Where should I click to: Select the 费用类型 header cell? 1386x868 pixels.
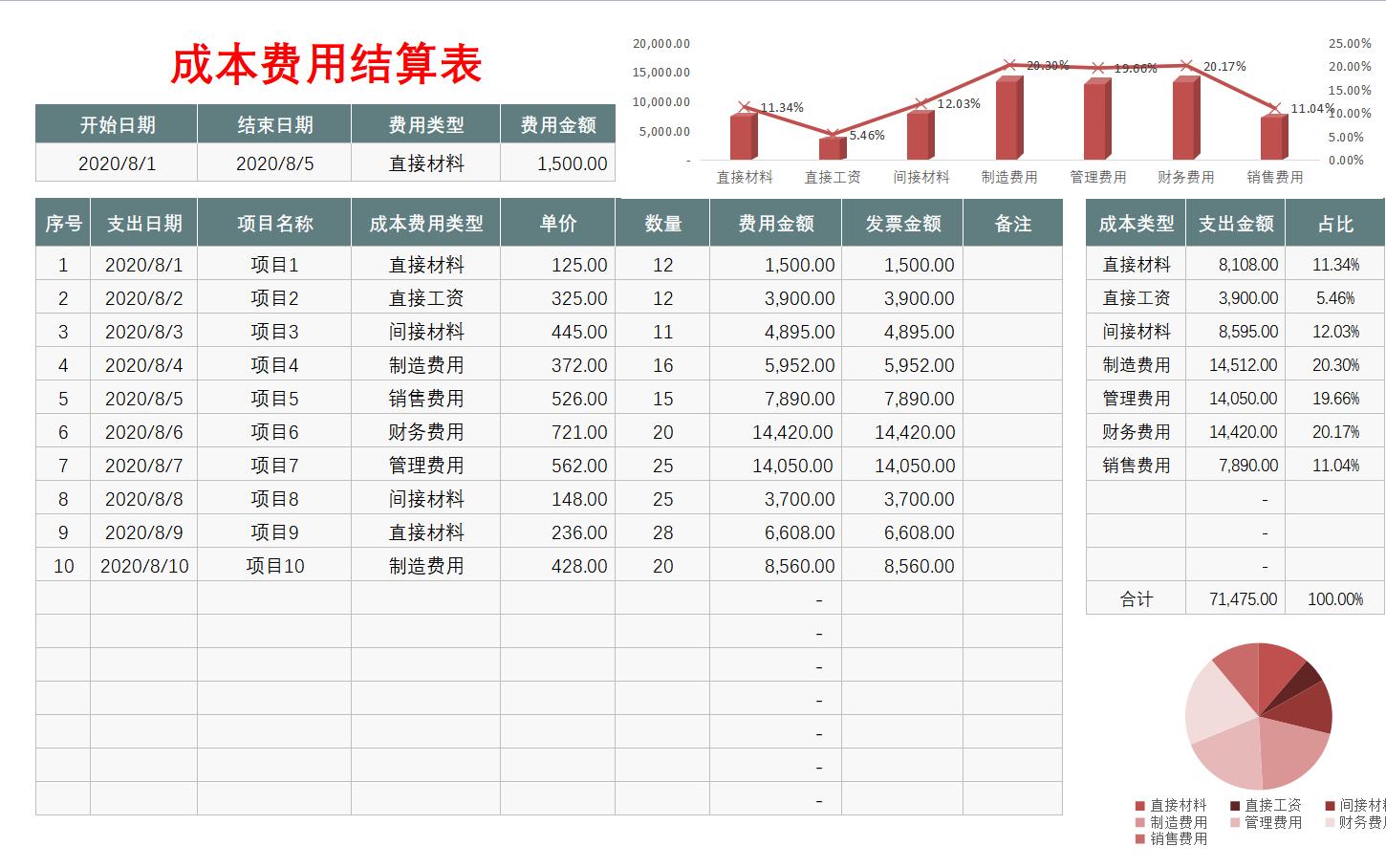pos(424,123)
